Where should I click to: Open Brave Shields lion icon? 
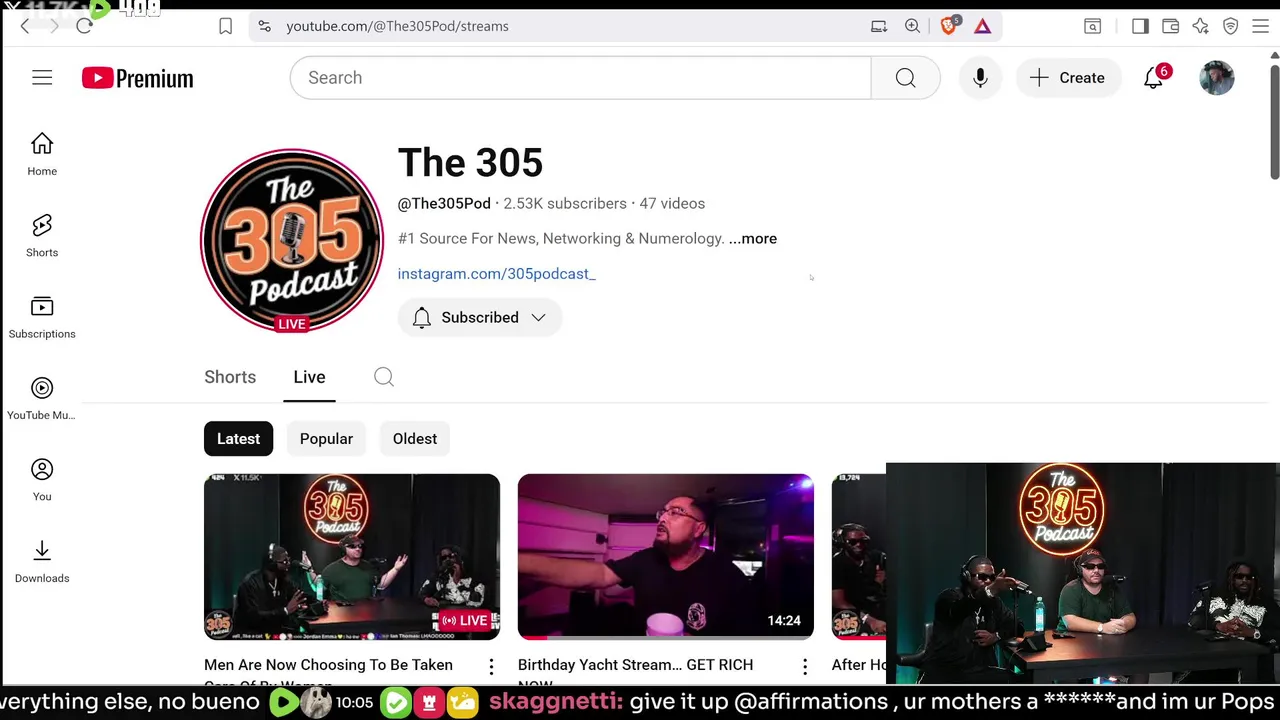(949, 26)
